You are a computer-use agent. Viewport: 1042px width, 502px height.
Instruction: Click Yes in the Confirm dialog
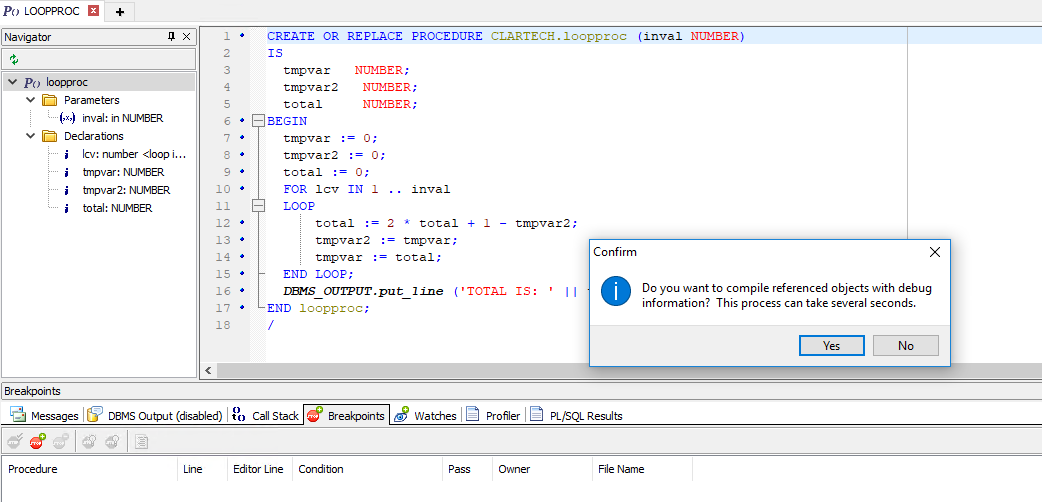pyautogui.click(x=831, y=346)
